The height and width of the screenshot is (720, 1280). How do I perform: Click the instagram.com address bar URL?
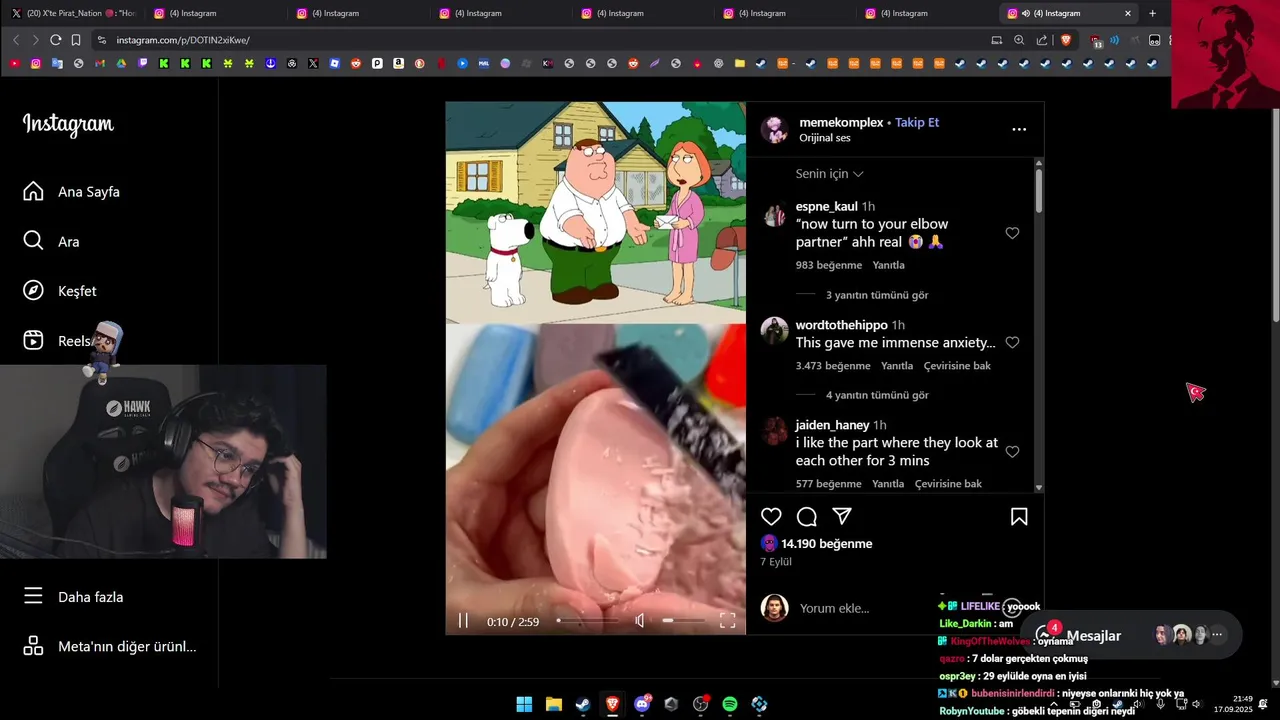(183, 40)
